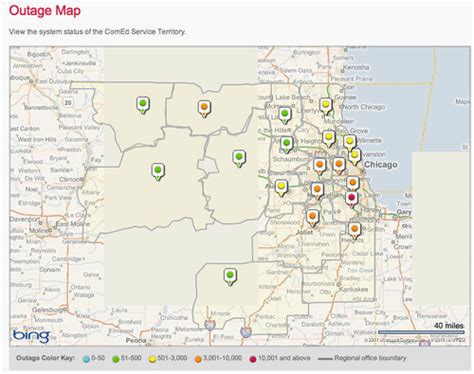Click the Chicago city label
Viewport: 474px width, 374px height.
[381, 165]
